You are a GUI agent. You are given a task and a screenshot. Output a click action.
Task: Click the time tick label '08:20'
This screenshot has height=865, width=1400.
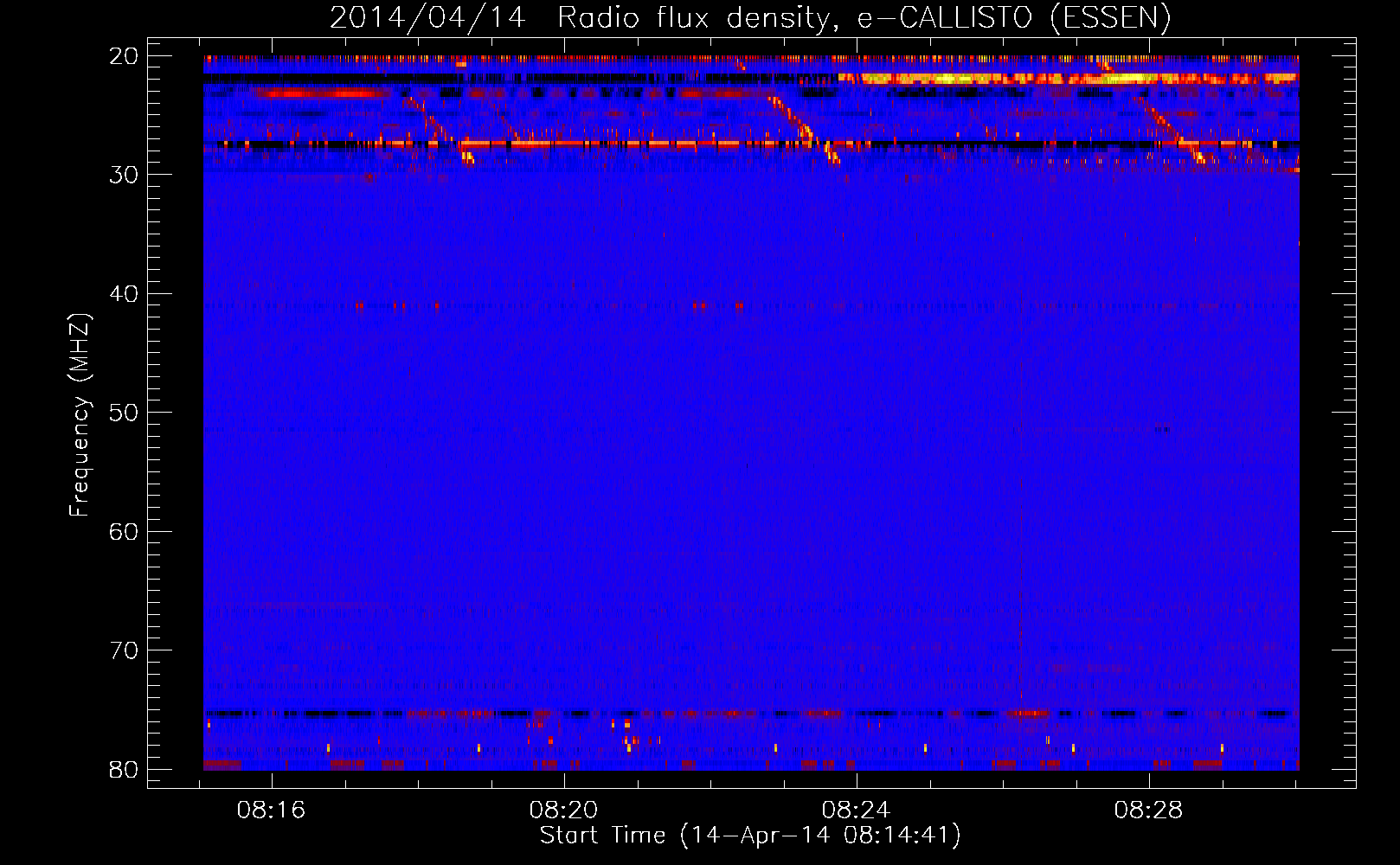click(x=564, y=811)
